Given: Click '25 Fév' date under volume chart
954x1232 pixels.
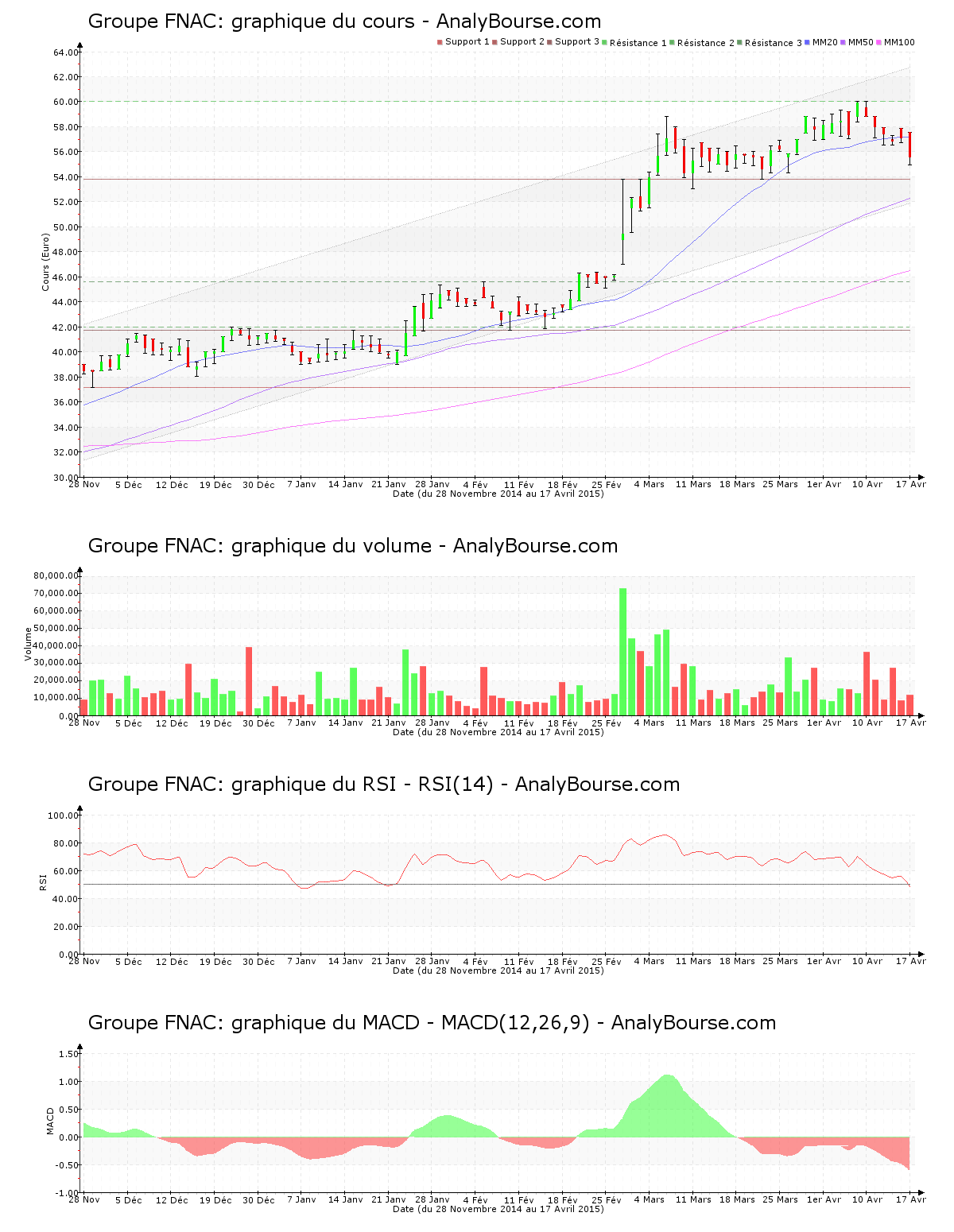Looking at the screenshot, I should 607,723.
